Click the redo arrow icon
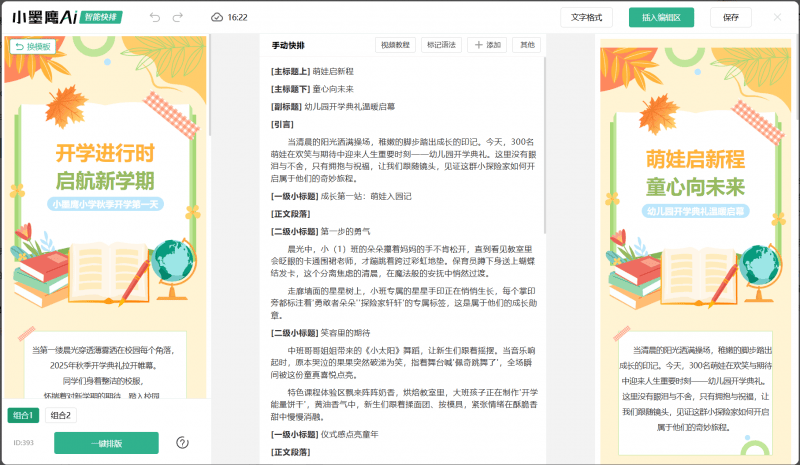This screenshot has width=800, height=465. [x=178, y=17]
